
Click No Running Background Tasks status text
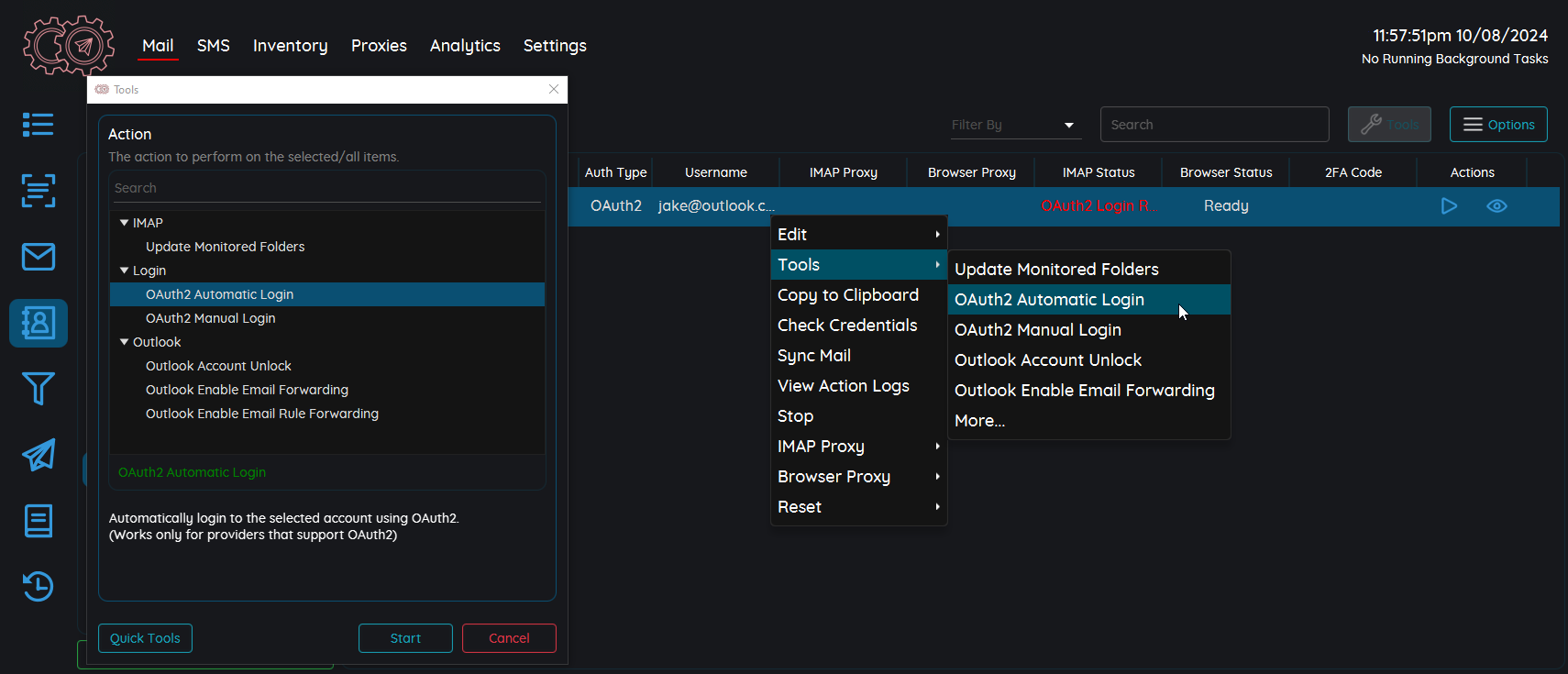[1454, 59]
